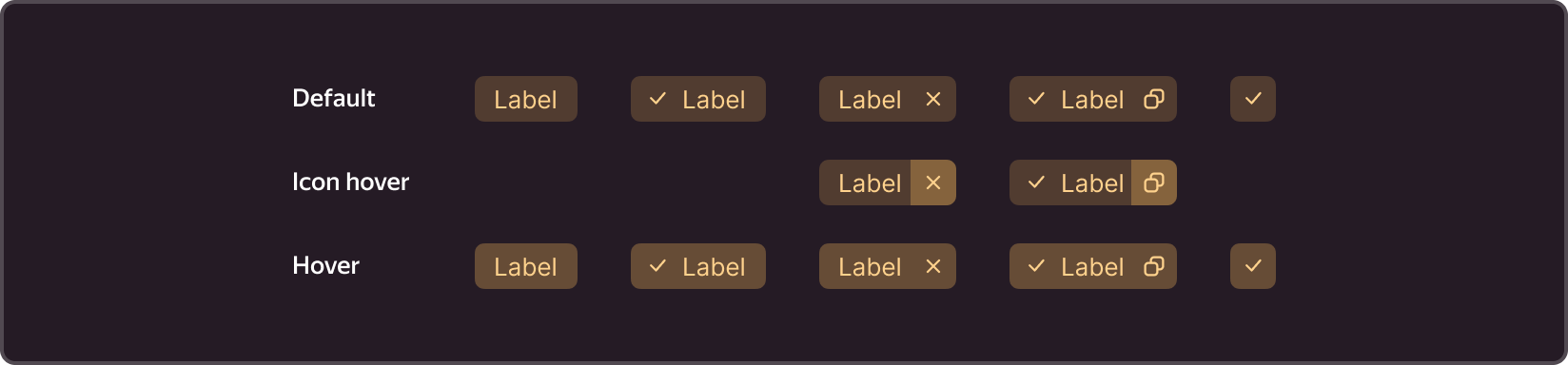The width and height of the screenshot is (1568, 365).
Task: Click the Label text of Default row's X chip
Action: coord(870,100)
